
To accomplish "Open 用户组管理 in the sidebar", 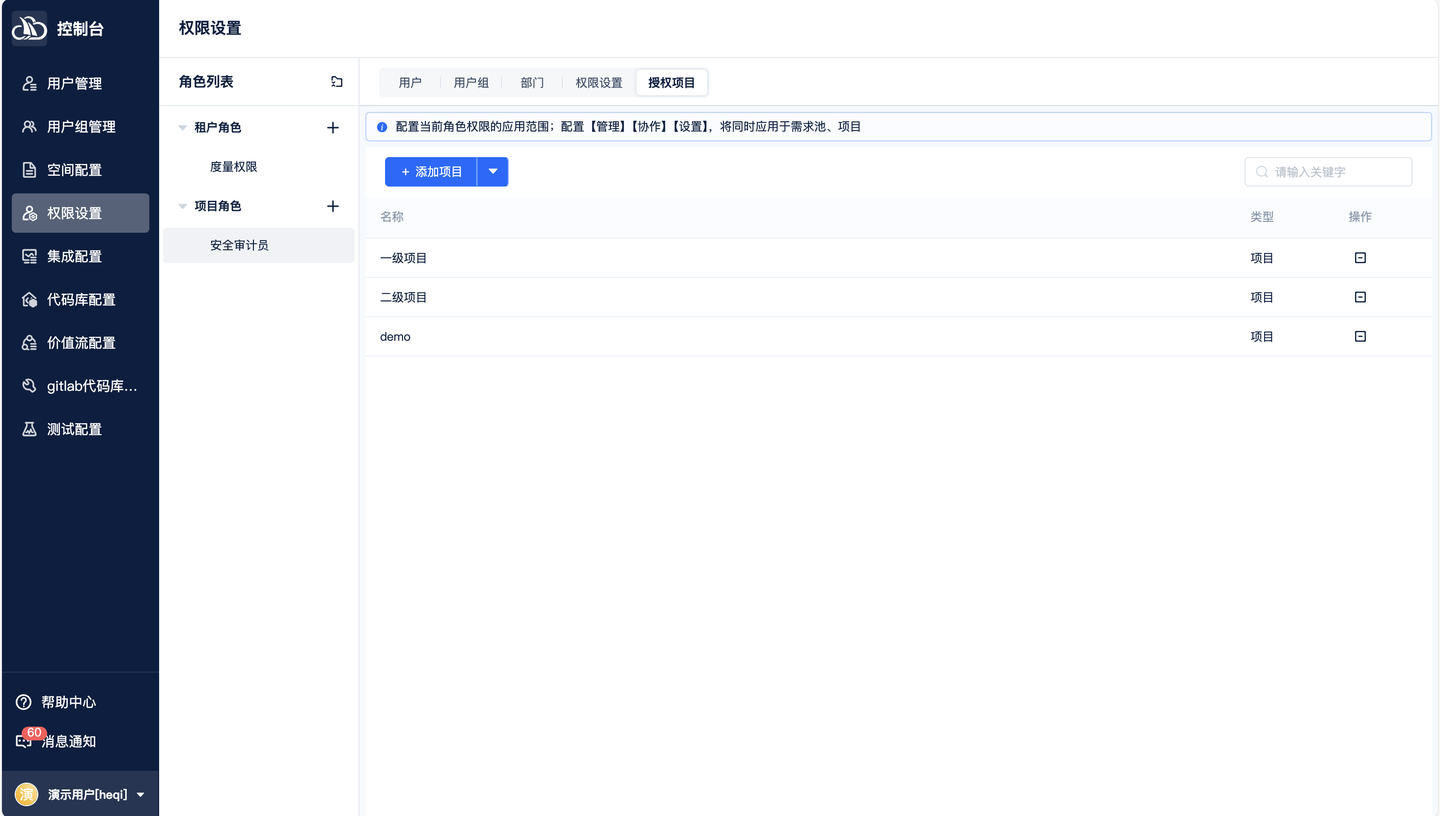I will 80,127.
